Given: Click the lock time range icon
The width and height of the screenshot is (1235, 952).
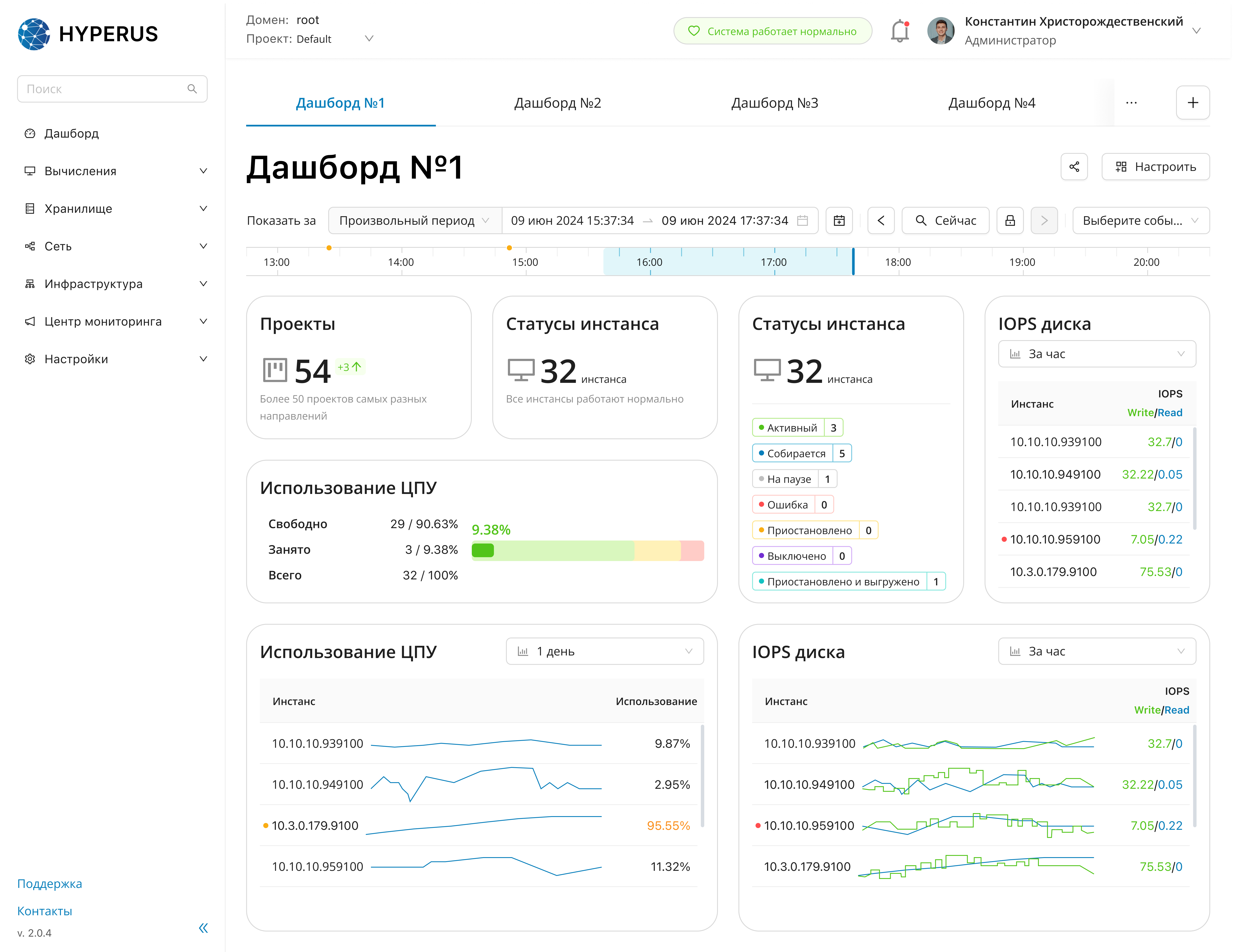Looking at the screenshot, I should 1010,220.
